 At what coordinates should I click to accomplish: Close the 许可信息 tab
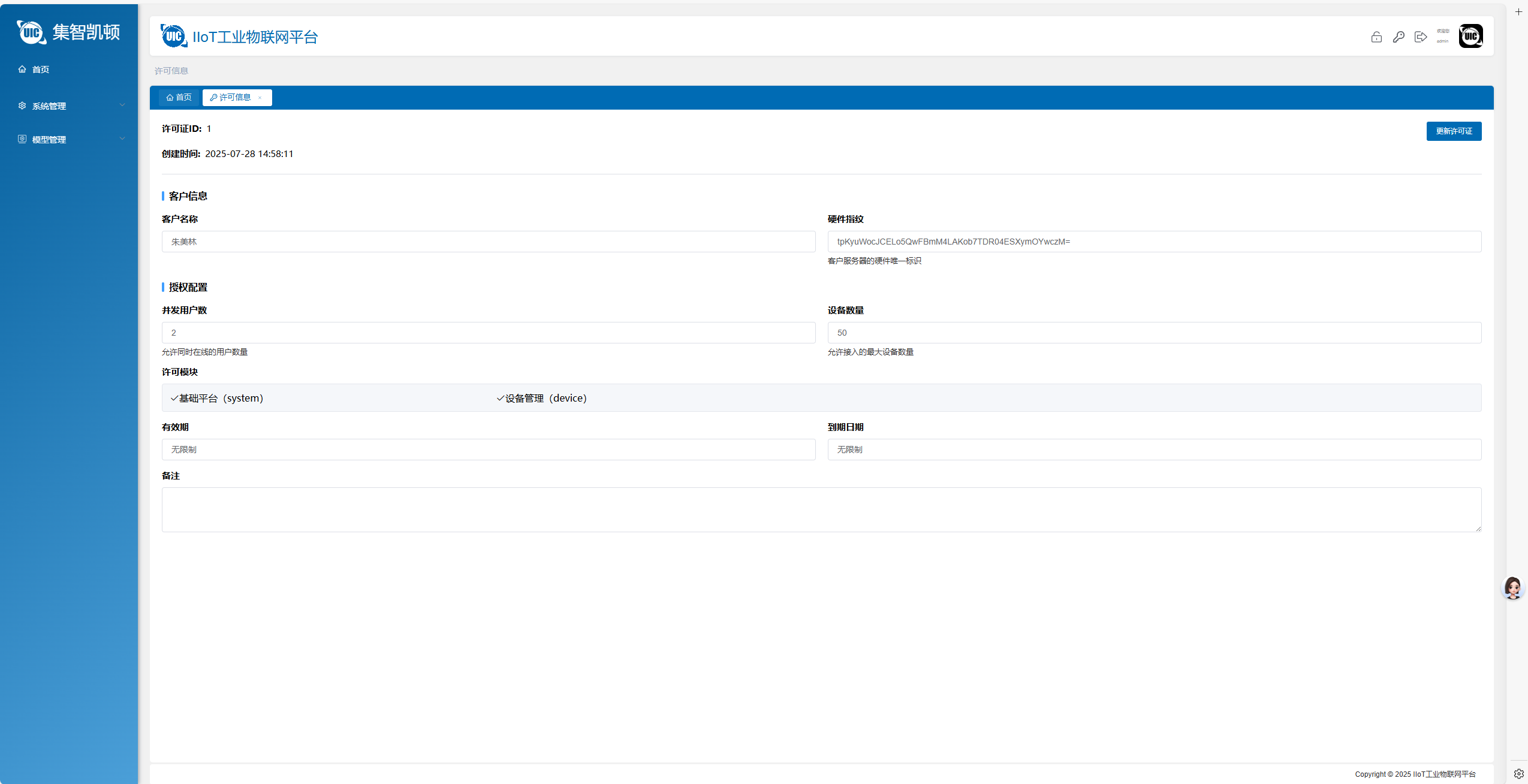pos(260,98)
